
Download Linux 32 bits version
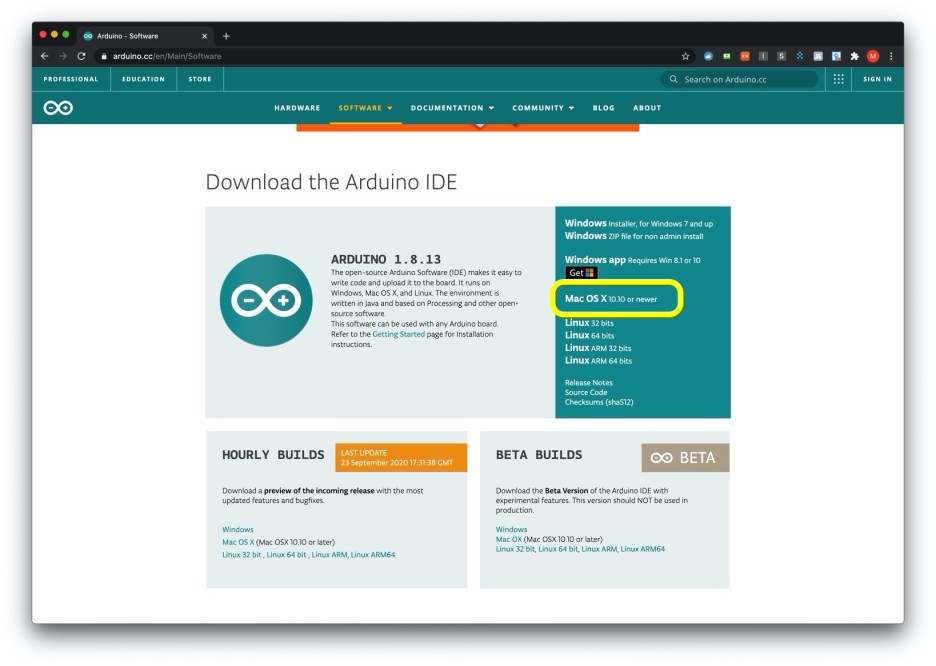point(589,323)
